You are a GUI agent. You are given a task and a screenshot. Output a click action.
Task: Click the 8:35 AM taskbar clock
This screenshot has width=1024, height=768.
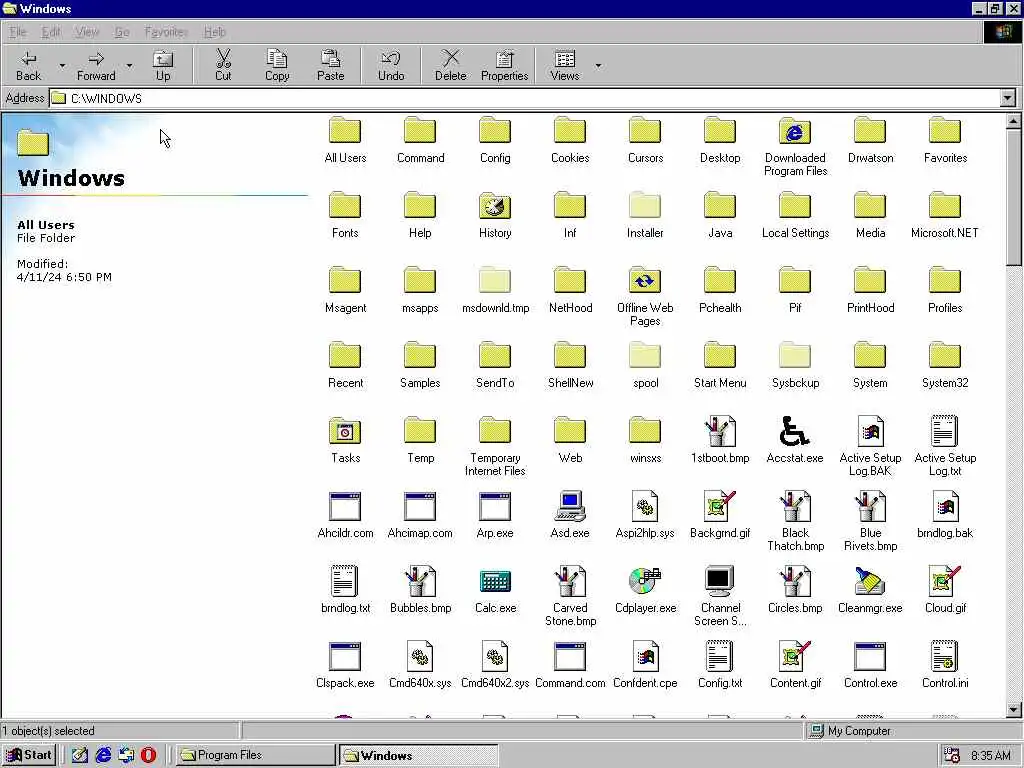pos(990,756)
